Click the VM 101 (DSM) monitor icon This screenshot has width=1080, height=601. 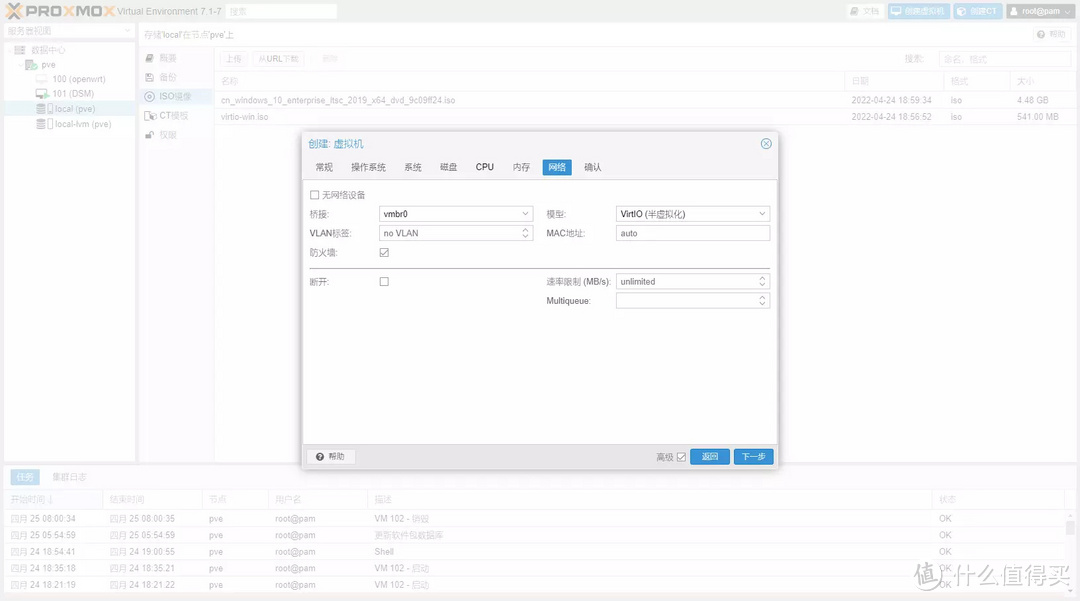coord(42,94)
